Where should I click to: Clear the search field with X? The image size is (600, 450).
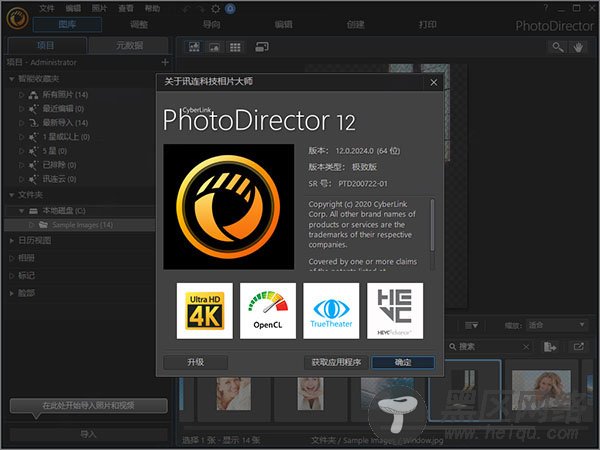(x=526, y=347)
